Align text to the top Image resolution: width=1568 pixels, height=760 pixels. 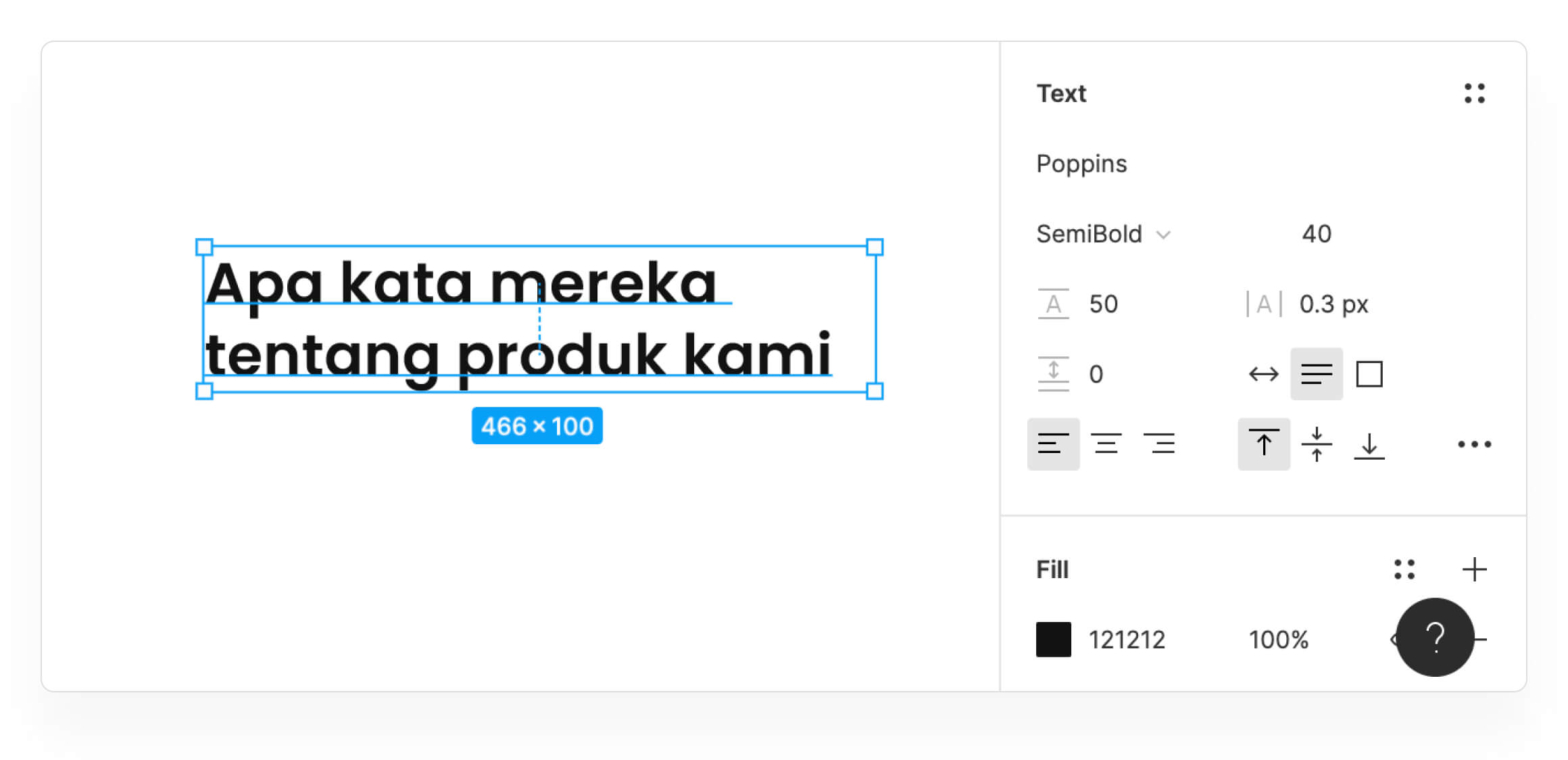point(1263,444)
